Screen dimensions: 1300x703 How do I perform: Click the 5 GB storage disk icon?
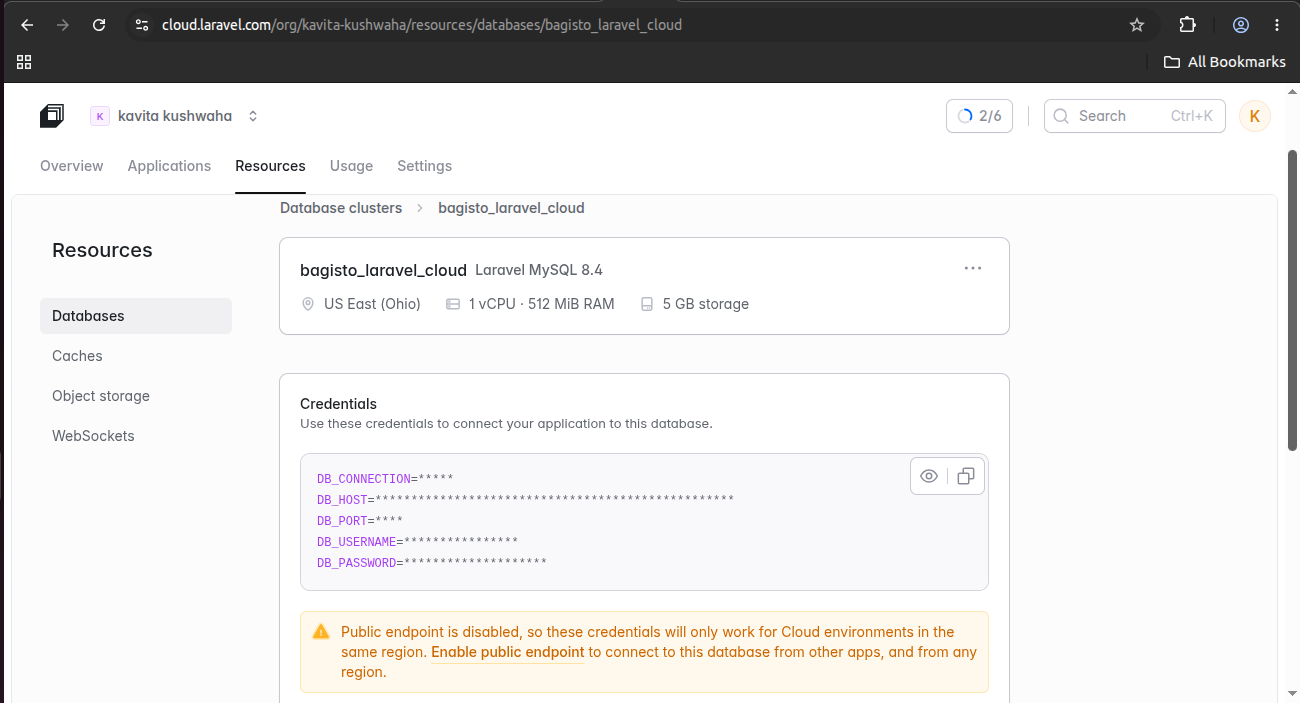647,304
